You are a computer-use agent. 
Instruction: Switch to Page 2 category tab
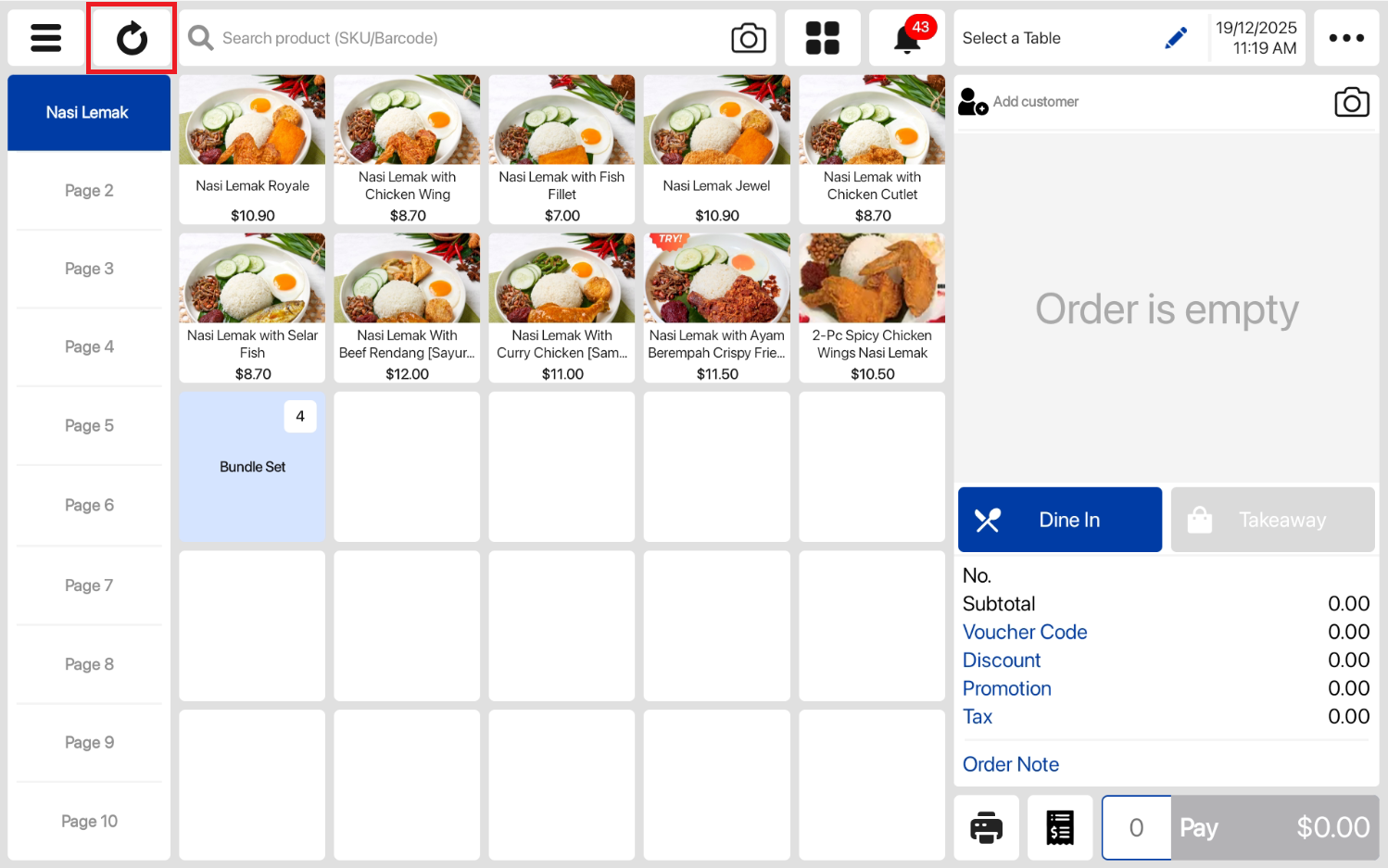[x=89, y=191]
